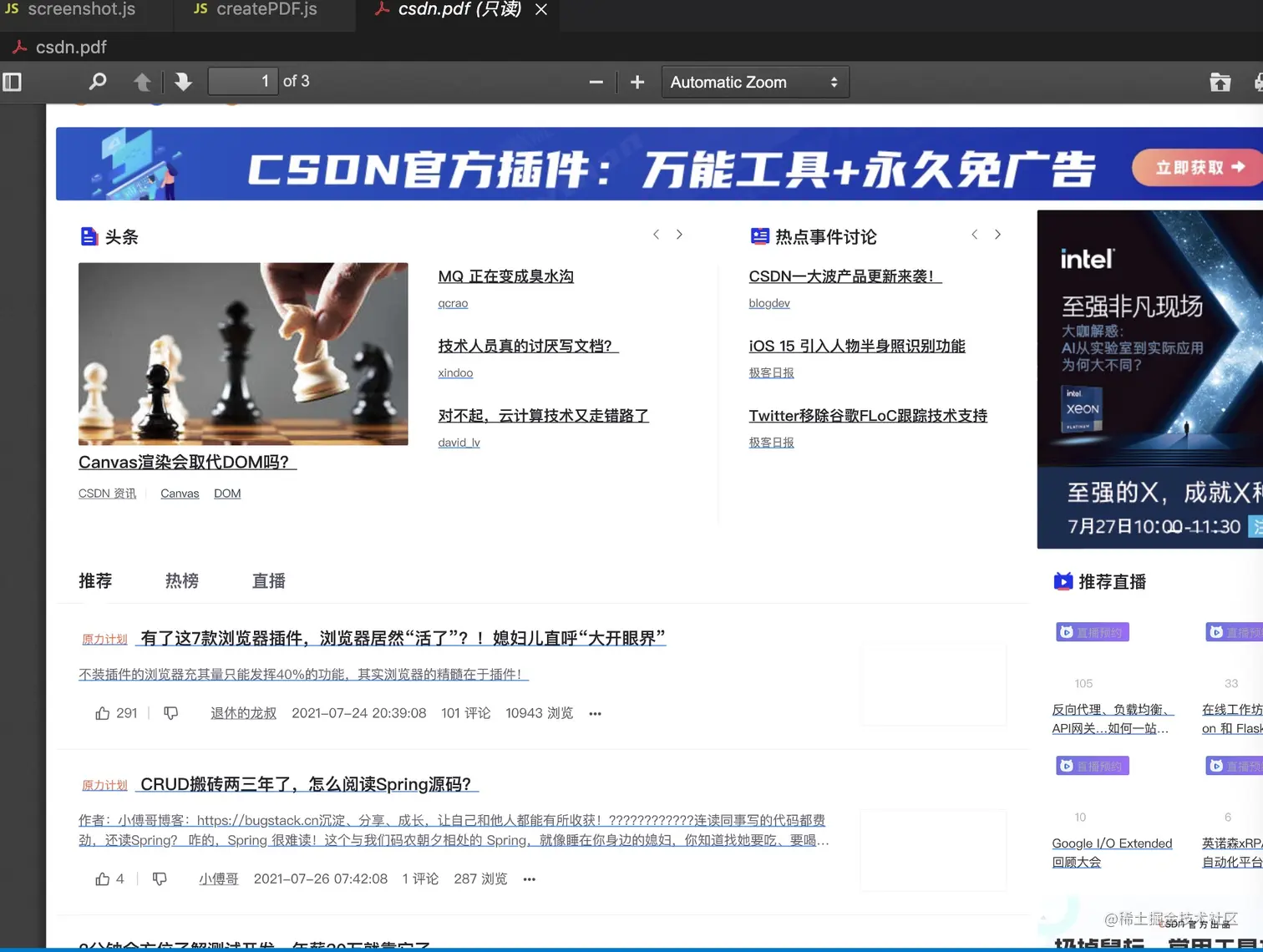
Task: Open 有了这7款浏览器插件 article title
Action: 403,638
